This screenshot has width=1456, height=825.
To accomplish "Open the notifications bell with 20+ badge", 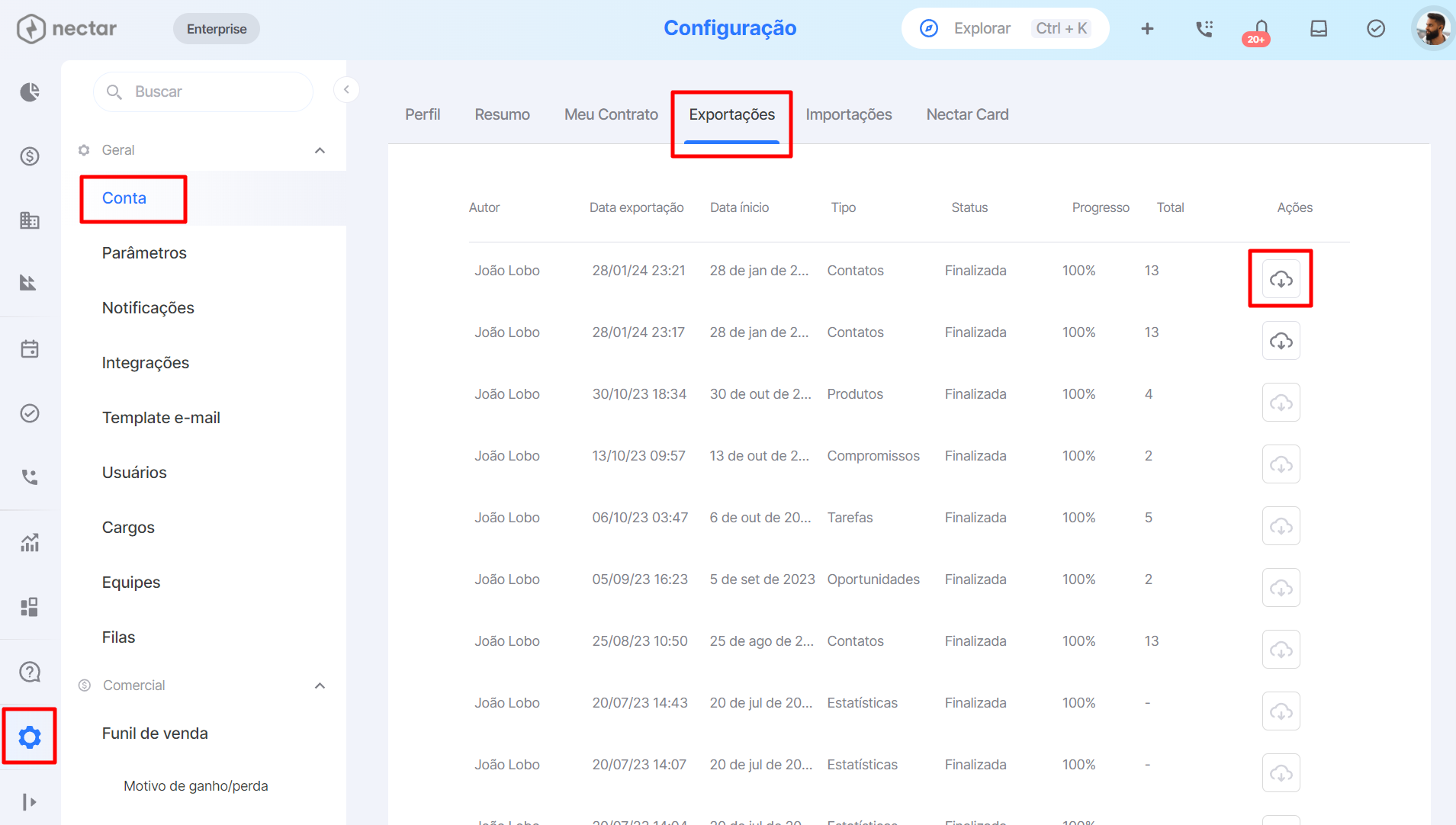I will click(x=1261, y=29).
